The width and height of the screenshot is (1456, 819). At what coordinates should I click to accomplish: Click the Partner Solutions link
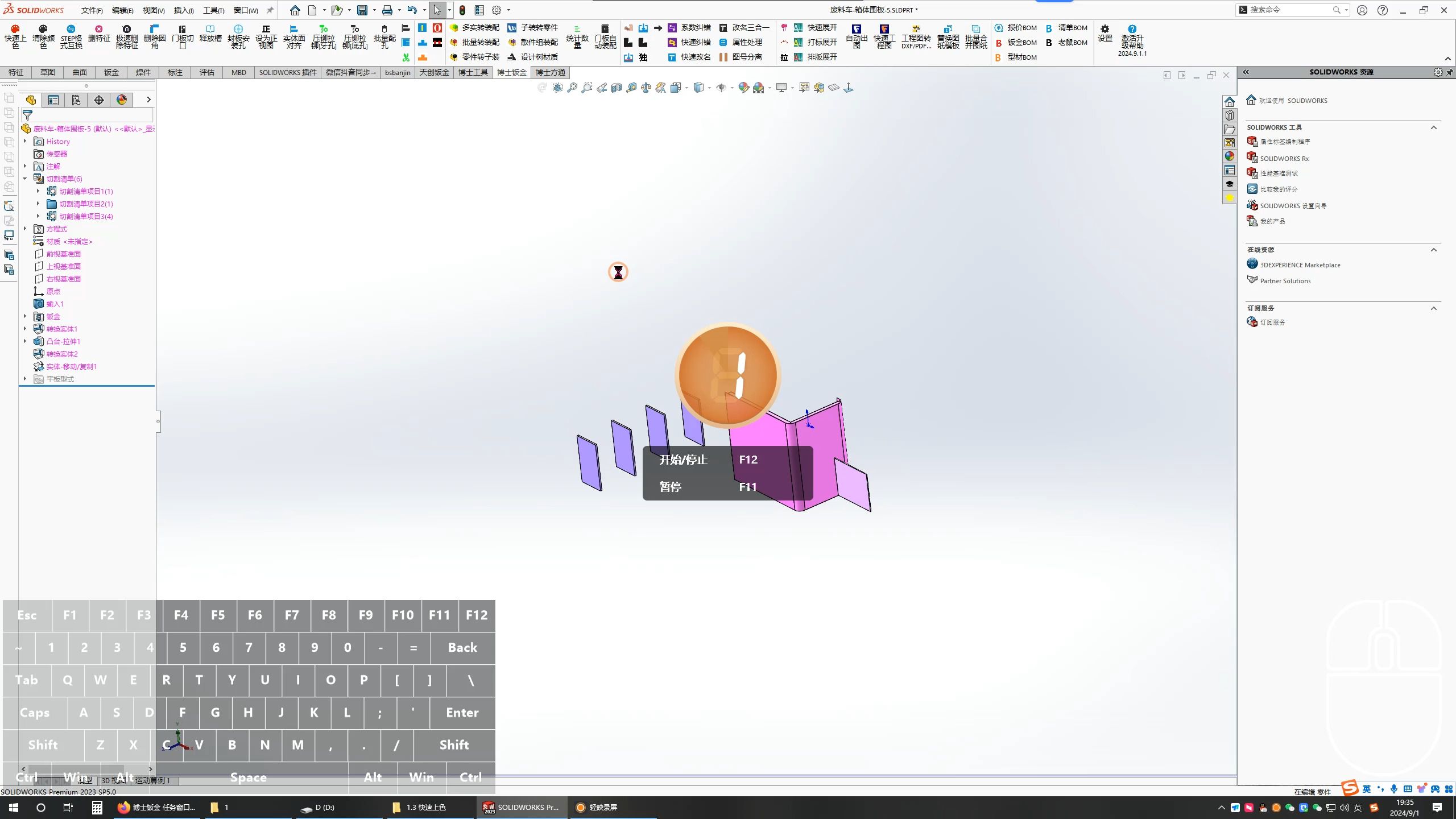coord(1285,281)
